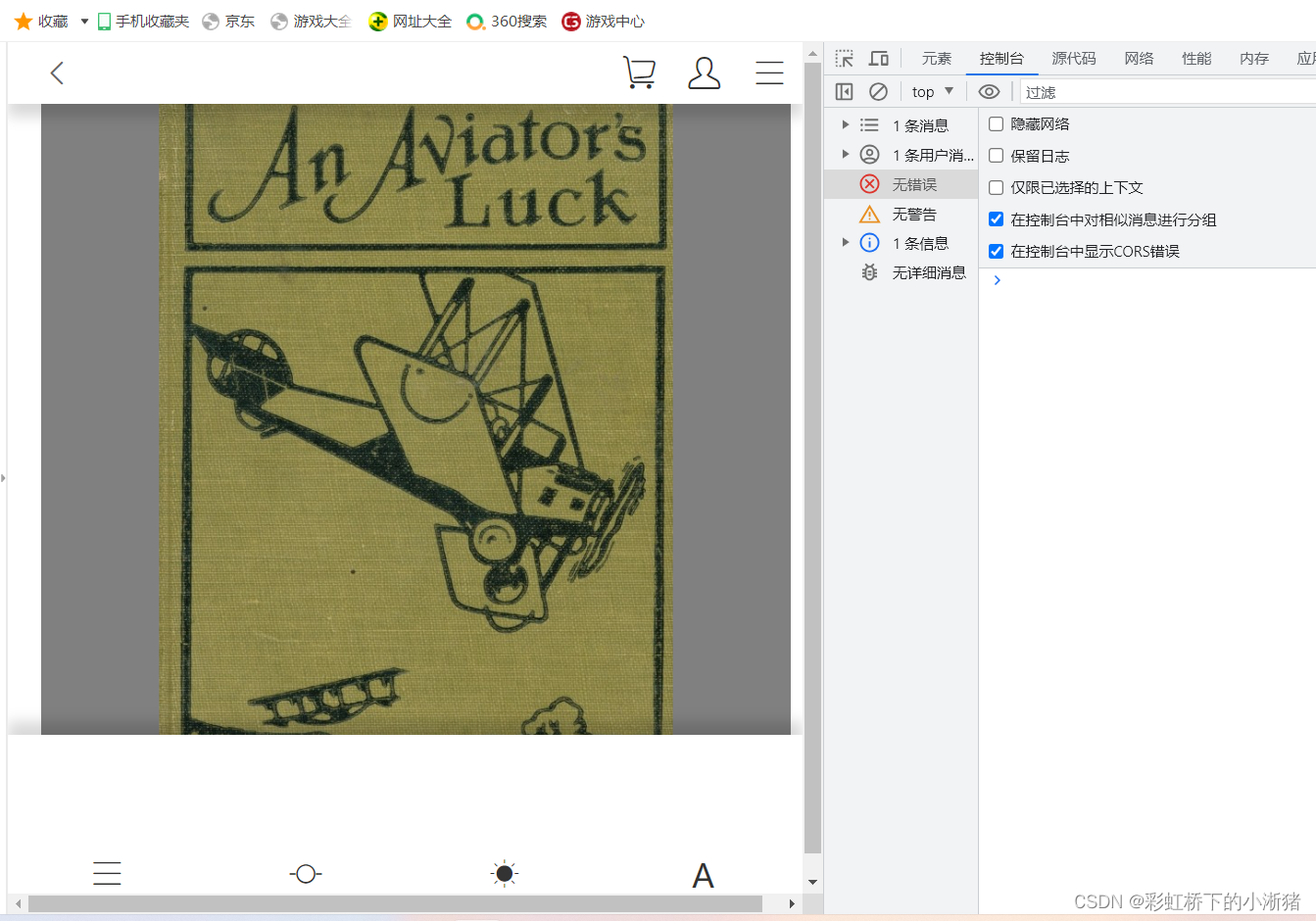Viewport: 1316px width, 921px height.
Task: Toggle brightness sun icon in bottom bar
Action: pyautogui.click(x=504, y=873)
